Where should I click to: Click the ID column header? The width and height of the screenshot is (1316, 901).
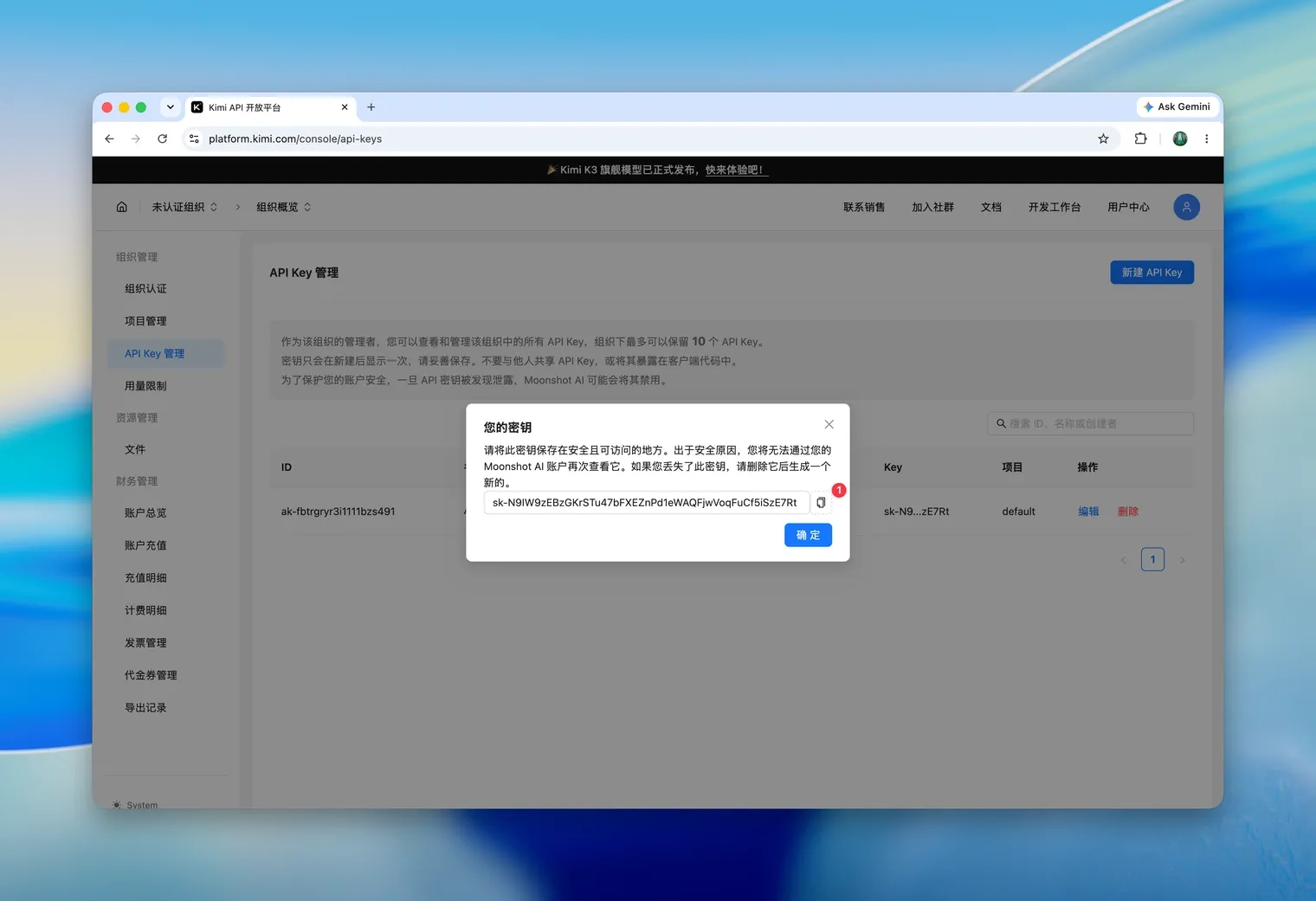coord(286,467)
